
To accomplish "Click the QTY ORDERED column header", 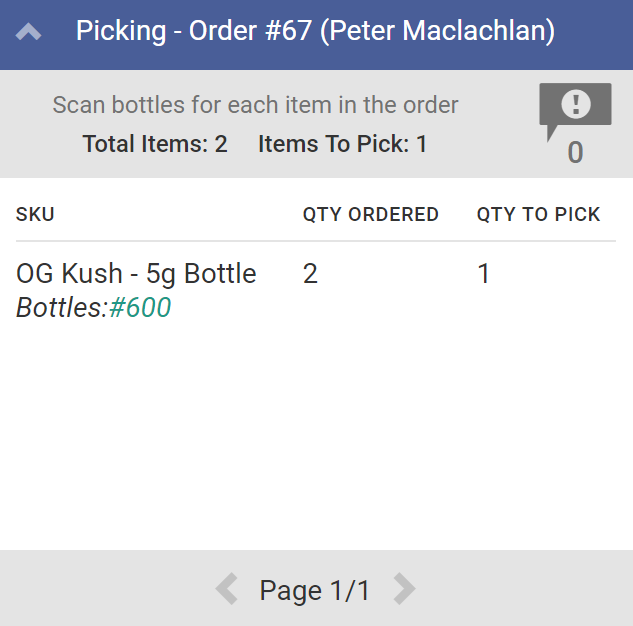I will tap(371, 214).
